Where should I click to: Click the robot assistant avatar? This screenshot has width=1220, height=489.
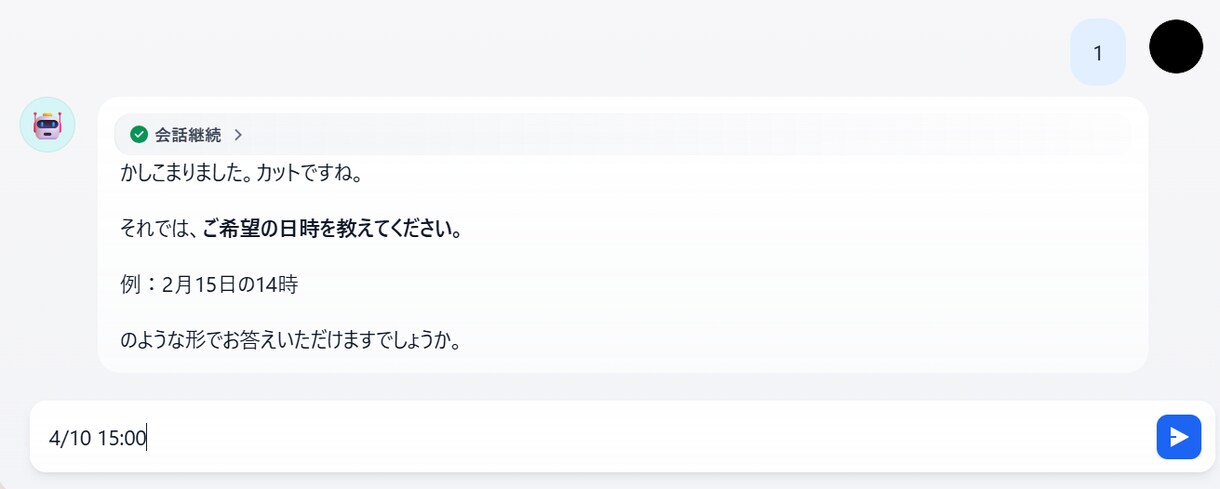(x=48, y=125)
